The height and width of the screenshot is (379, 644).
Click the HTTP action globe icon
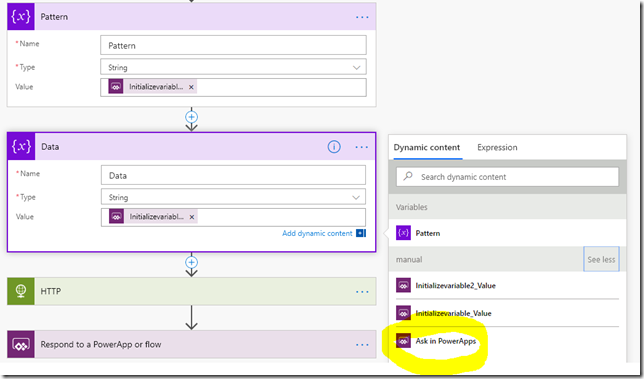21,291
